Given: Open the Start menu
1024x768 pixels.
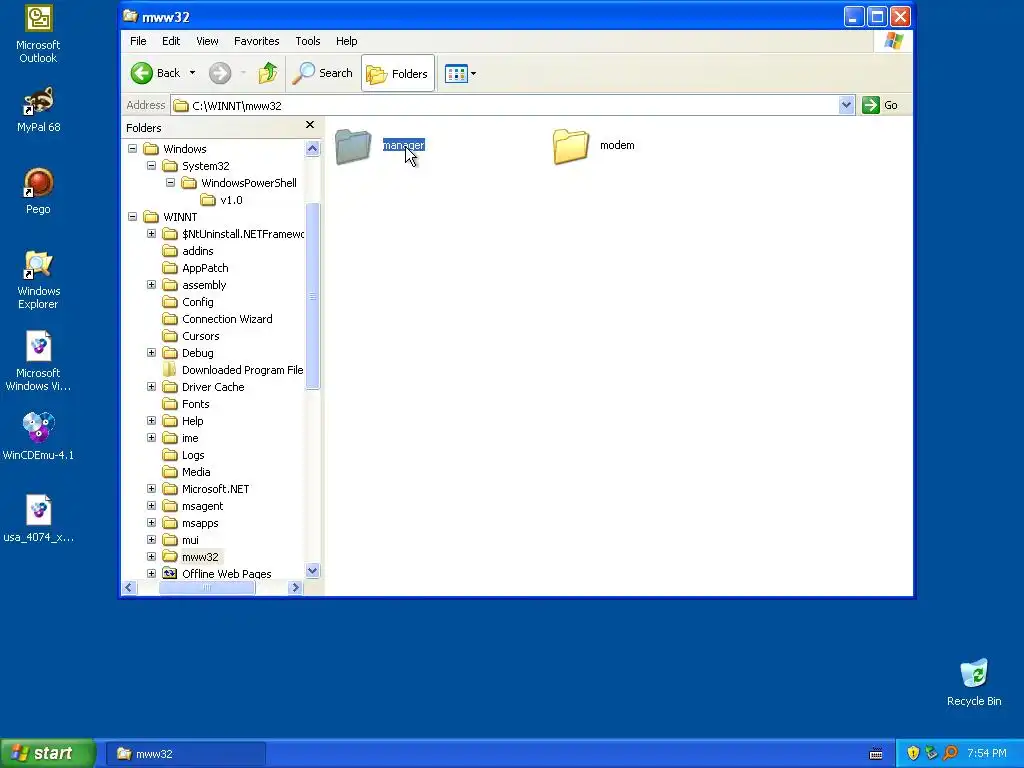Looking at the screenshot, I should 48,753.
